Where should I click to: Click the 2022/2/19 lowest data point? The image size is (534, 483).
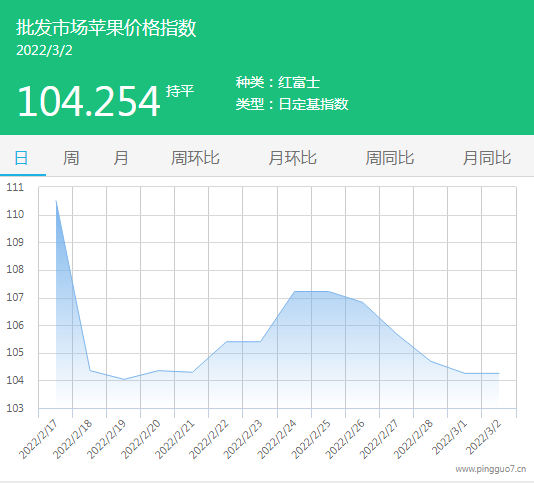[124, 379]
